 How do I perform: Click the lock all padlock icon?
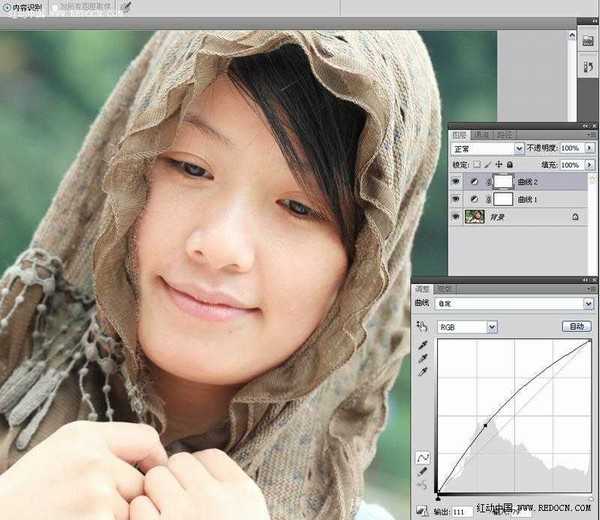(509, 164)
